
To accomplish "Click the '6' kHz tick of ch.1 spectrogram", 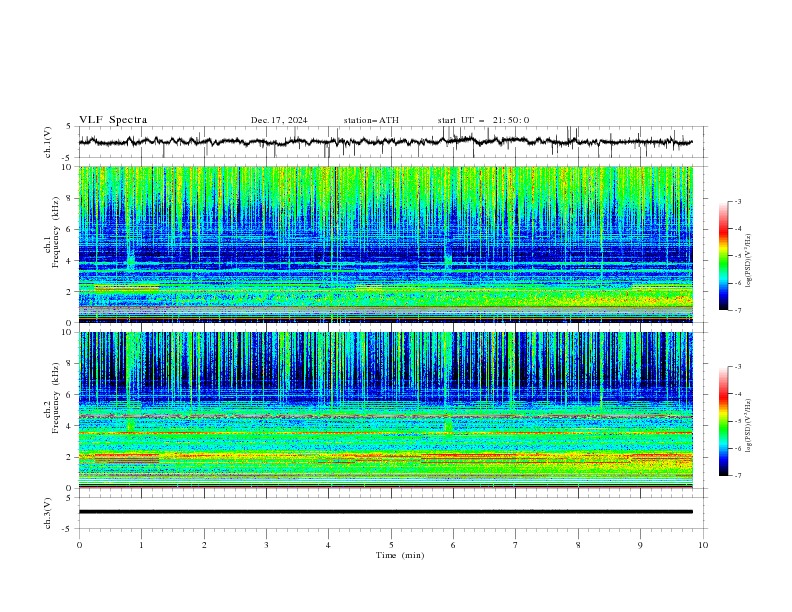I will (x=71, y=230).
